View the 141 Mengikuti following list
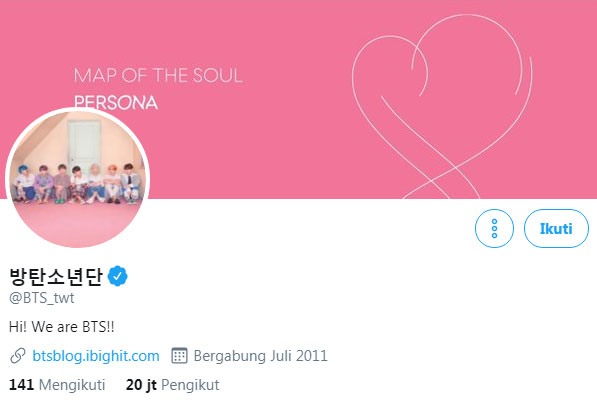Viewport: 597px width, 404px height. point(57,385)
